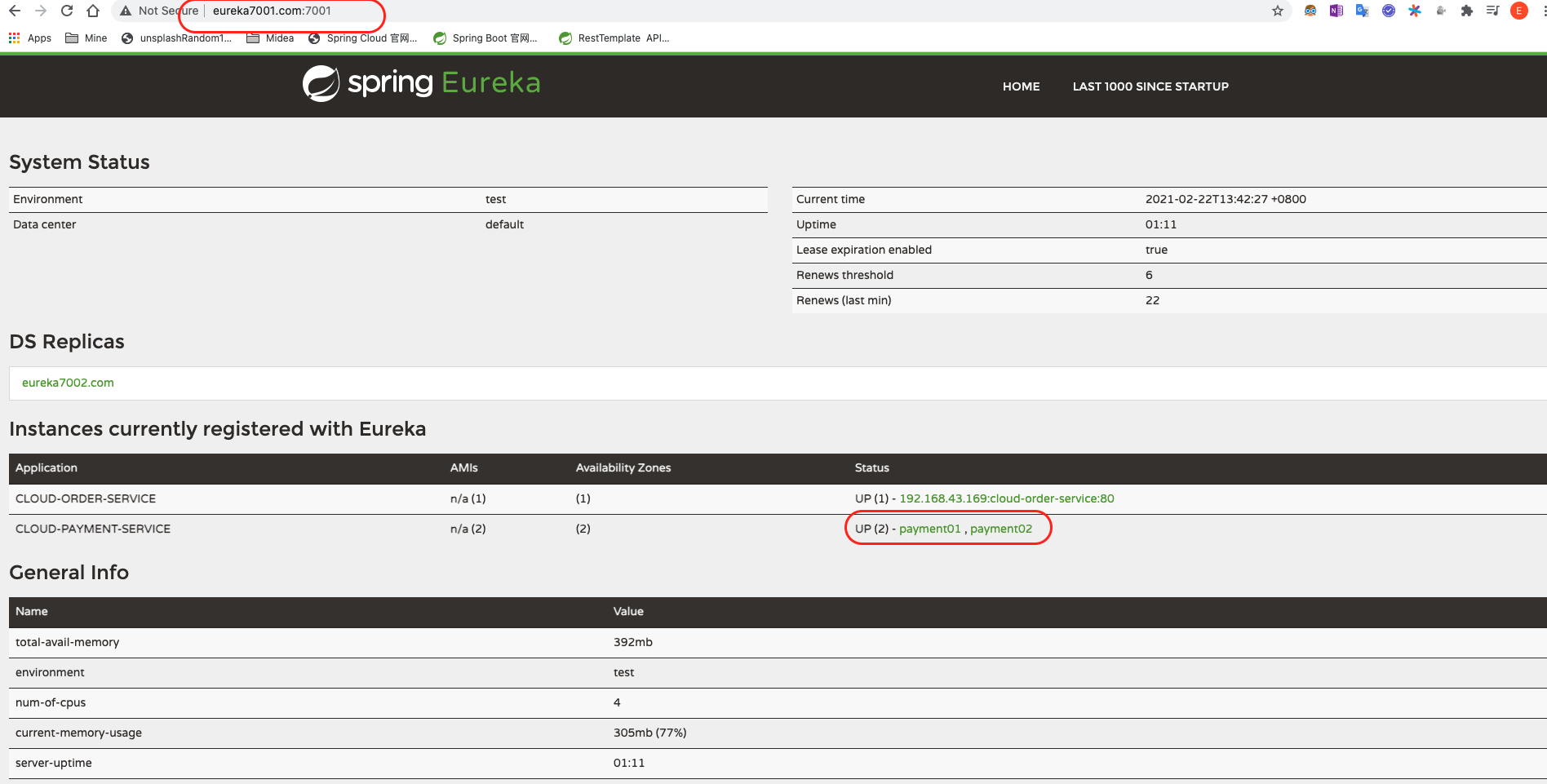Bookmark this page with the star icon
The image size is (1547, 784).
[1278, 11]
